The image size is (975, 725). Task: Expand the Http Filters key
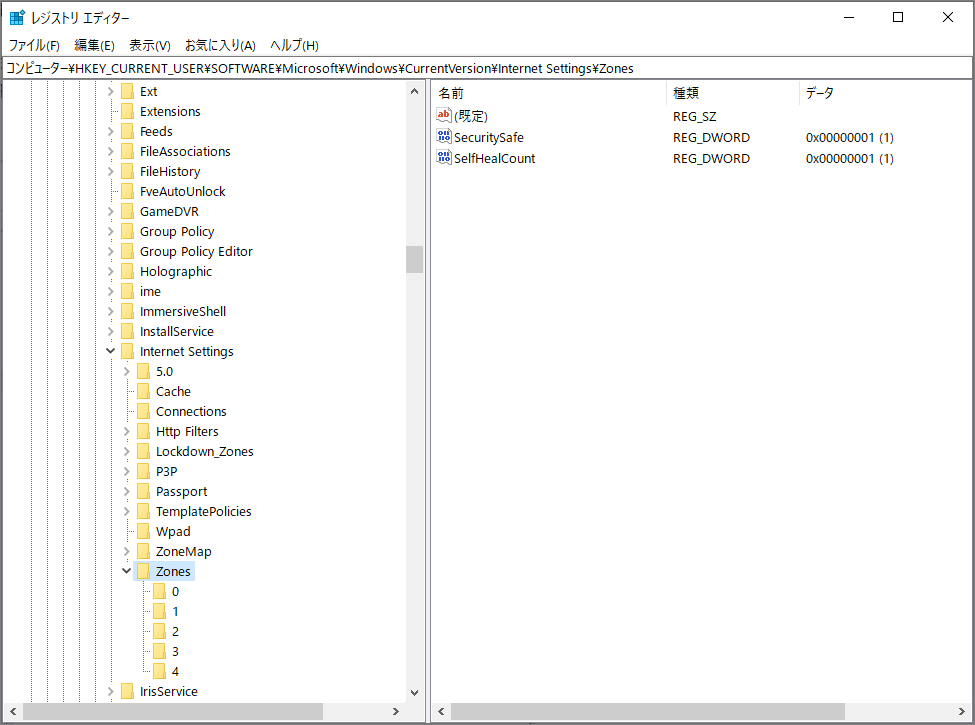tap(127, 432)
